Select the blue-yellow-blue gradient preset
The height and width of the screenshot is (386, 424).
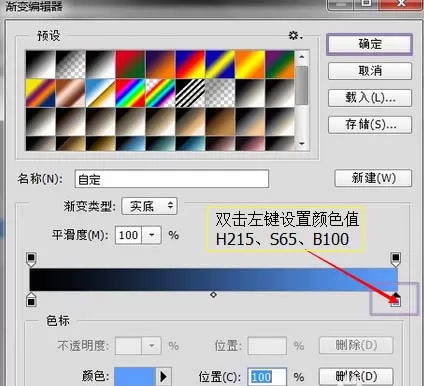[220, 64]
